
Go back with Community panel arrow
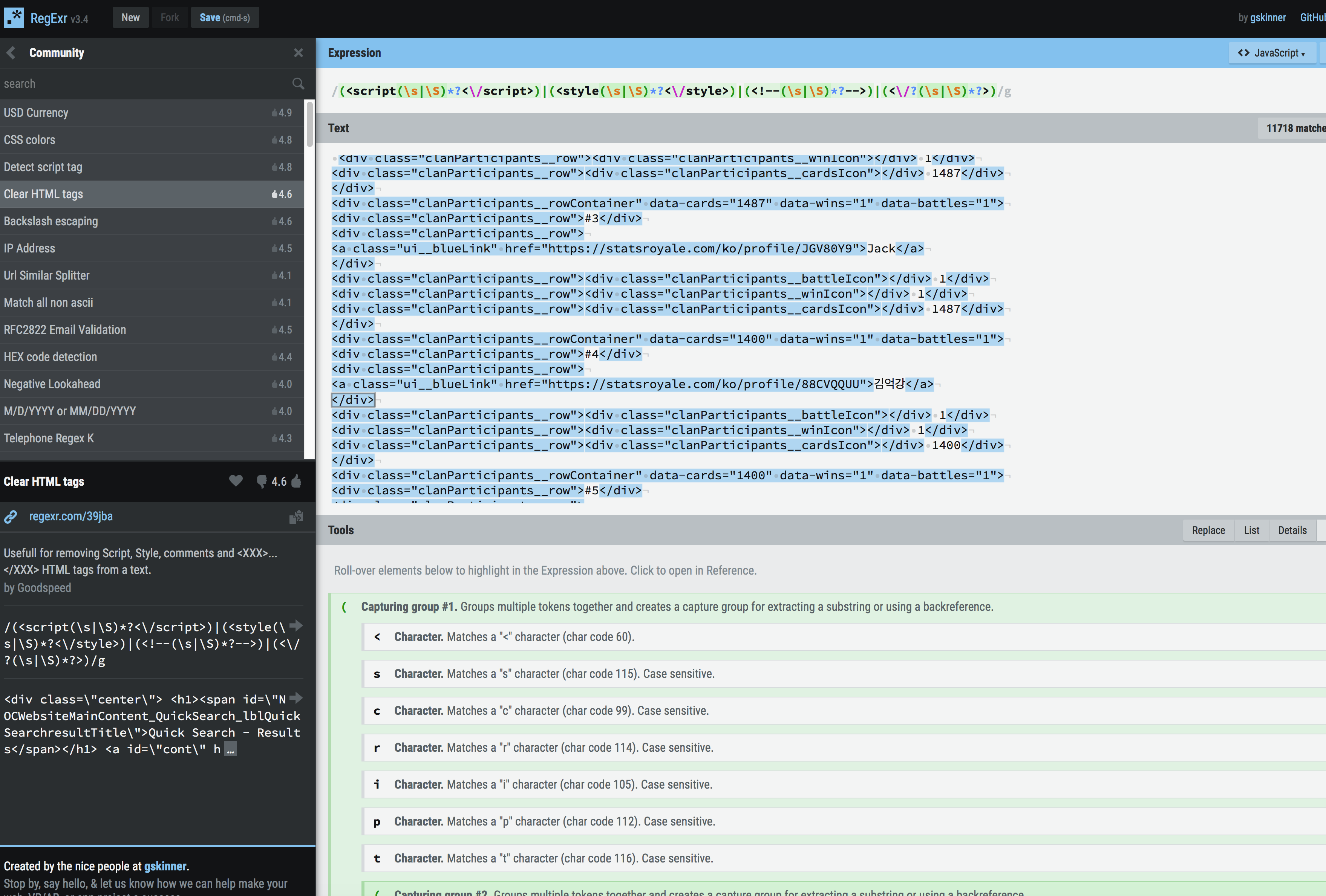[x=11, y=53]
